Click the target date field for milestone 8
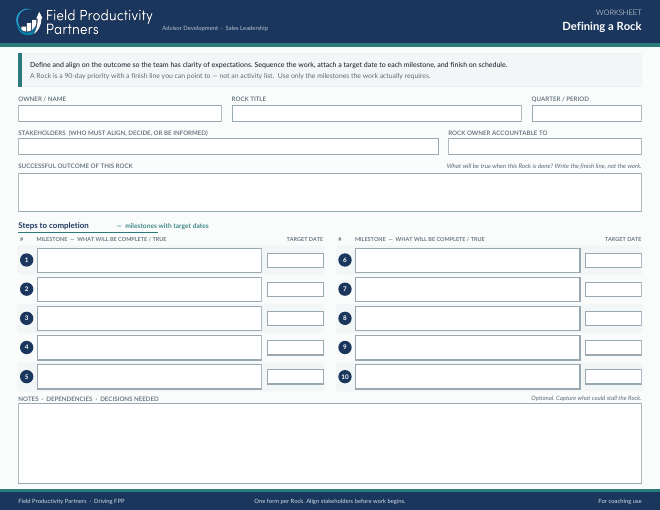 pos(613,319)
